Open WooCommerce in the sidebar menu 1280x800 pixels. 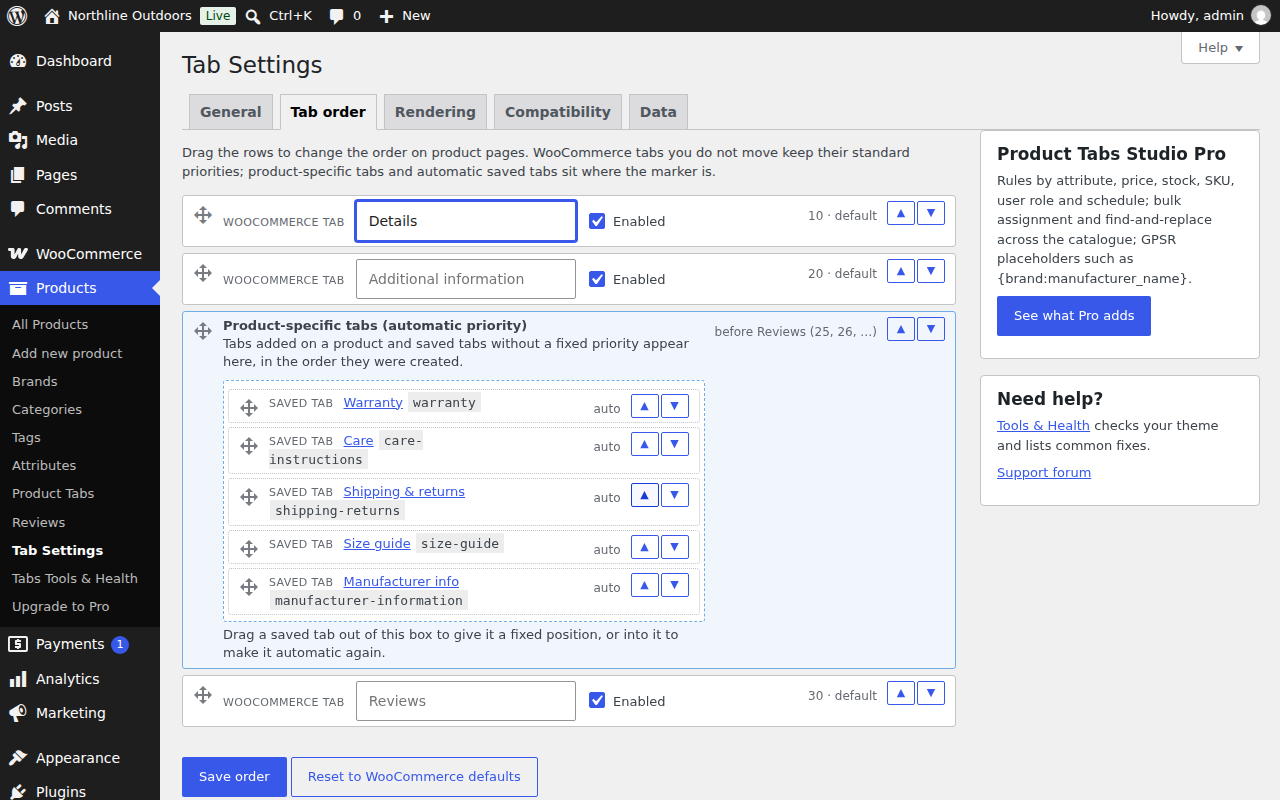coord(80,254)
